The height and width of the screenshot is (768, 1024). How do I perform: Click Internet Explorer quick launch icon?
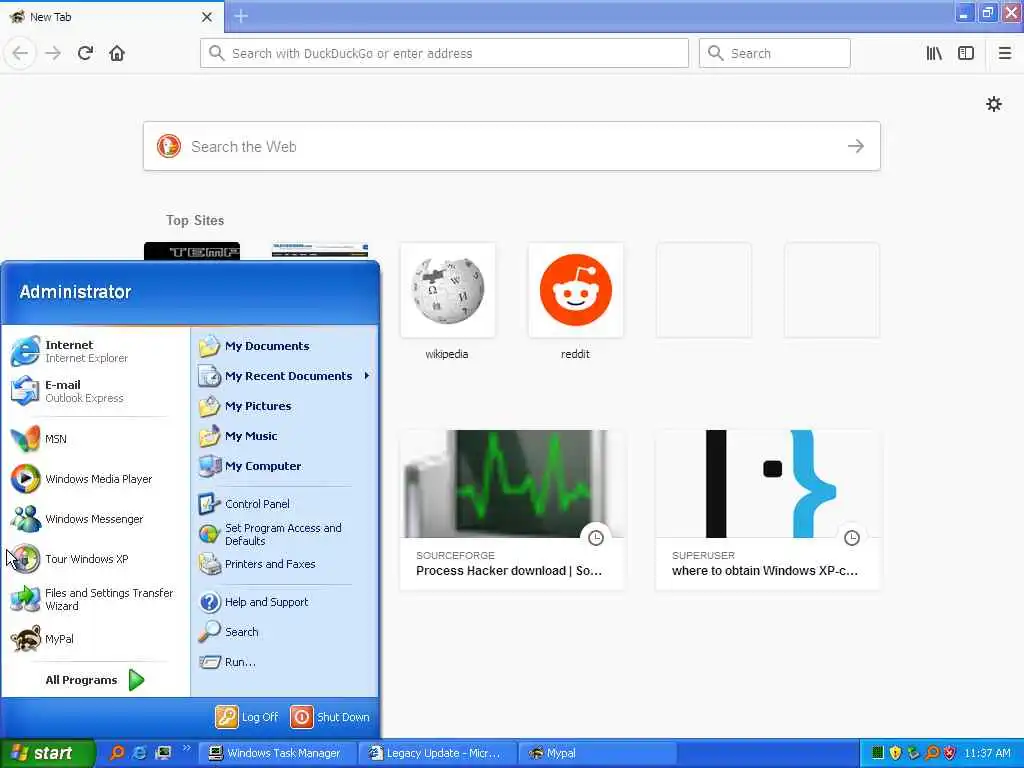(x=139, y=753)
